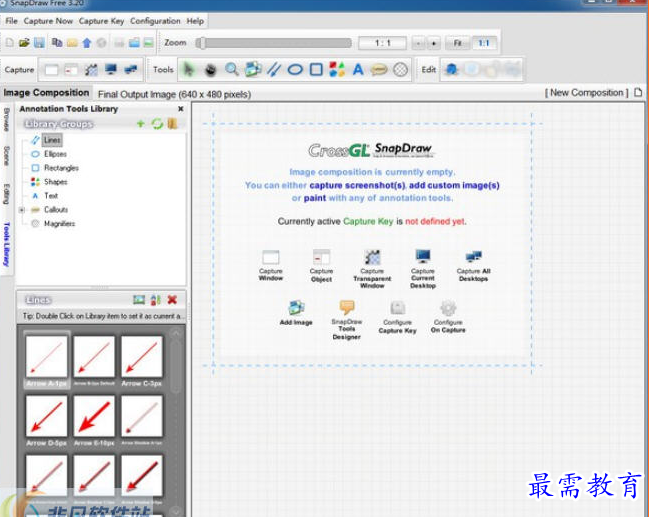Viewport: 650px width, 517px height.
Task: Open SnapDraw Tools Designer from canvas
Action: click(x=347, y=320)
